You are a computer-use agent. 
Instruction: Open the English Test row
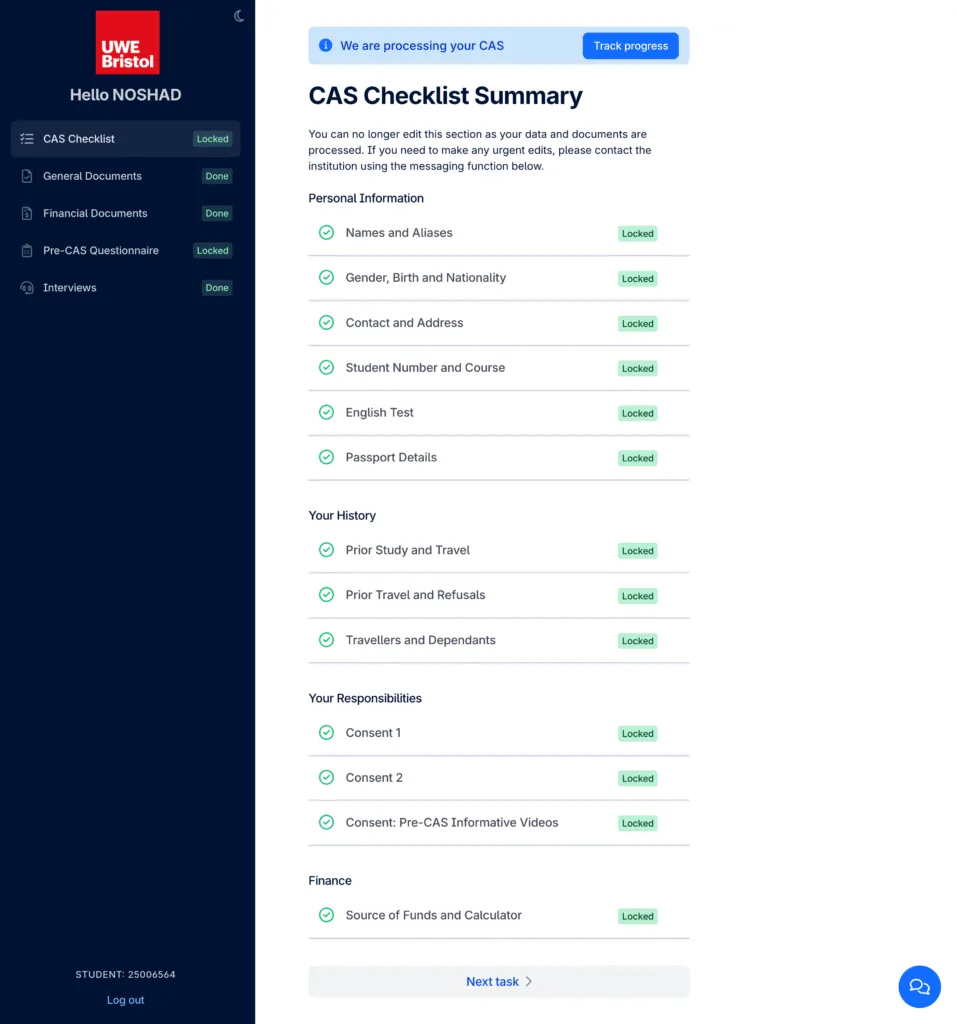pos(380,413)
